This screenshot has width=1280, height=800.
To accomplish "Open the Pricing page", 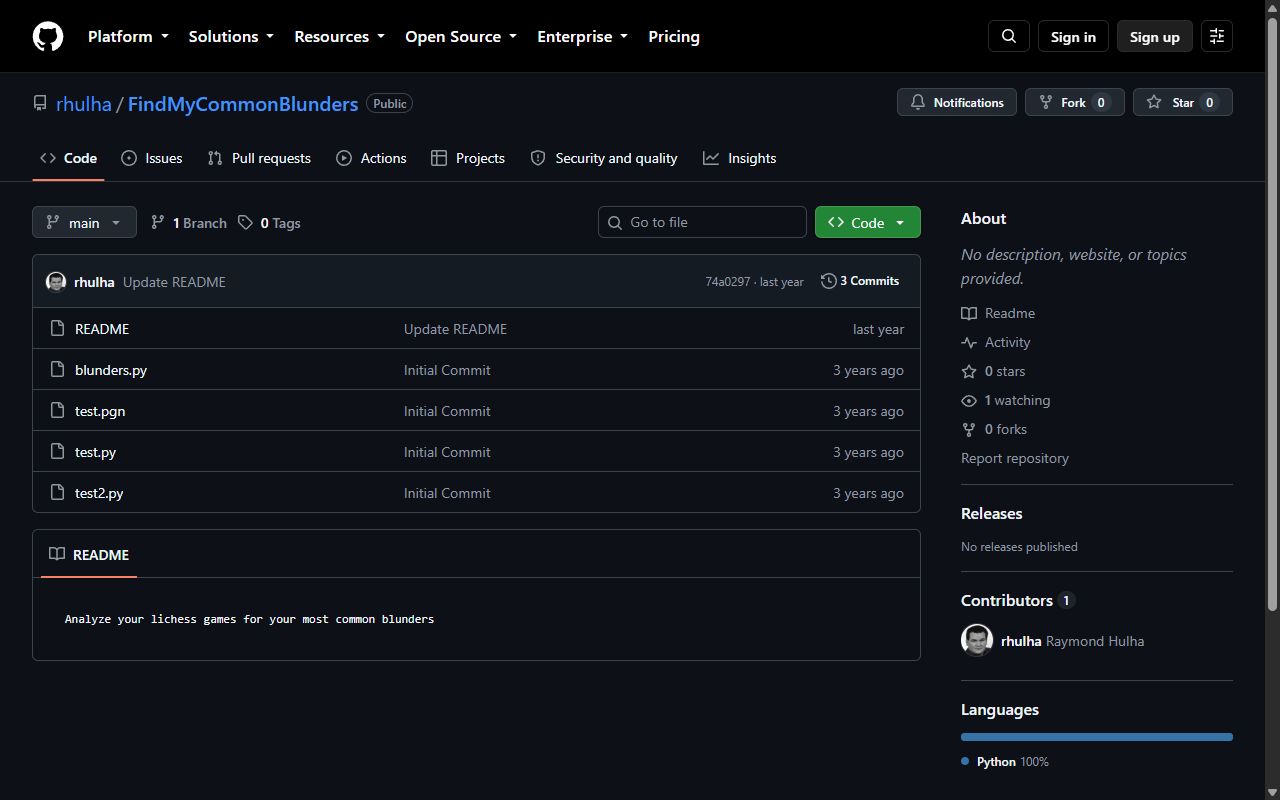I will (x=674, y=36).
